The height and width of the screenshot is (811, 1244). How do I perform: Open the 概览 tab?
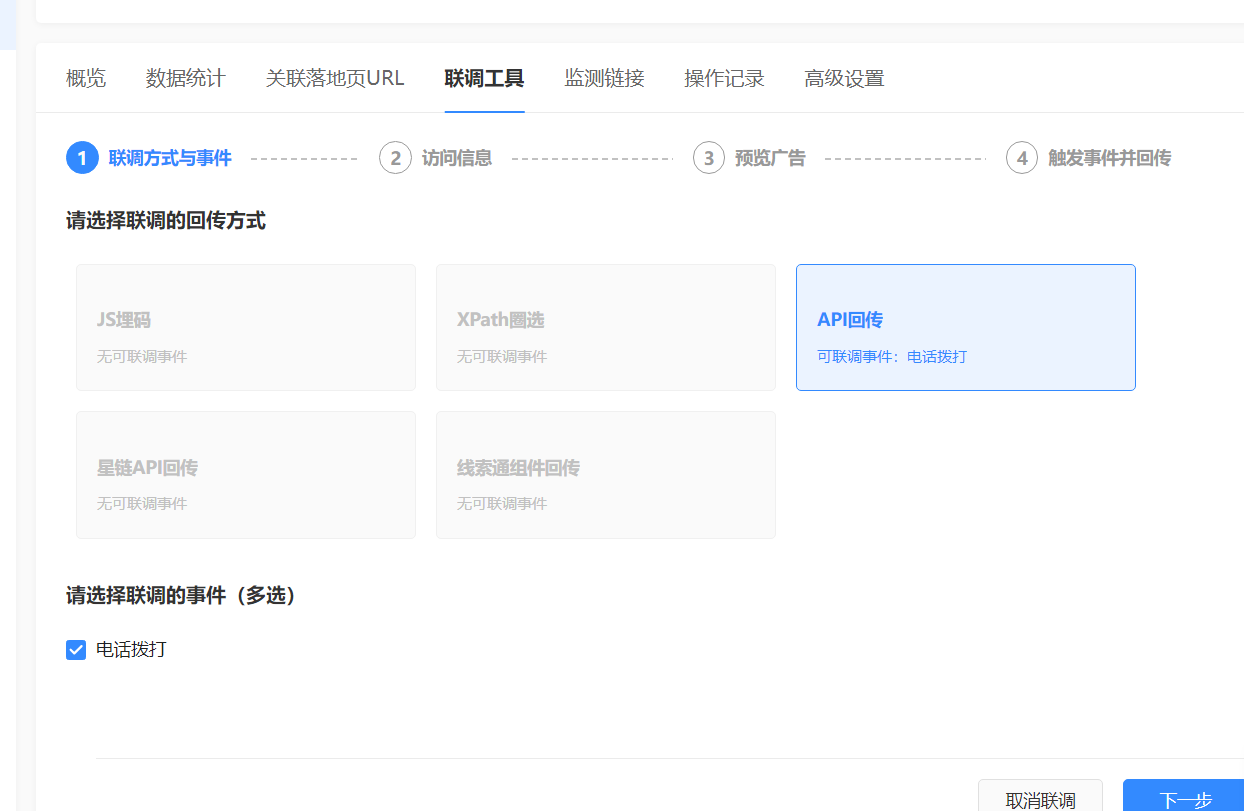pos(86,78)
